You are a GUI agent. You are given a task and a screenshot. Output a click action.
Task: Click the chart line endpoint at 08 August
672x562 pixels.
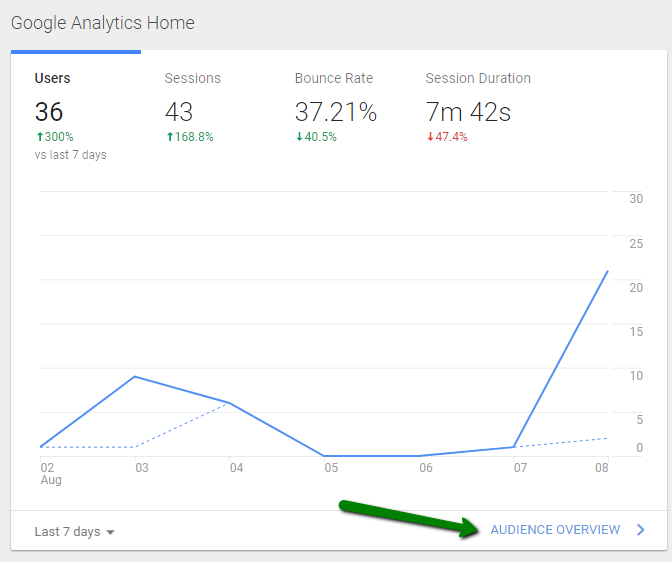coord(607,271)
